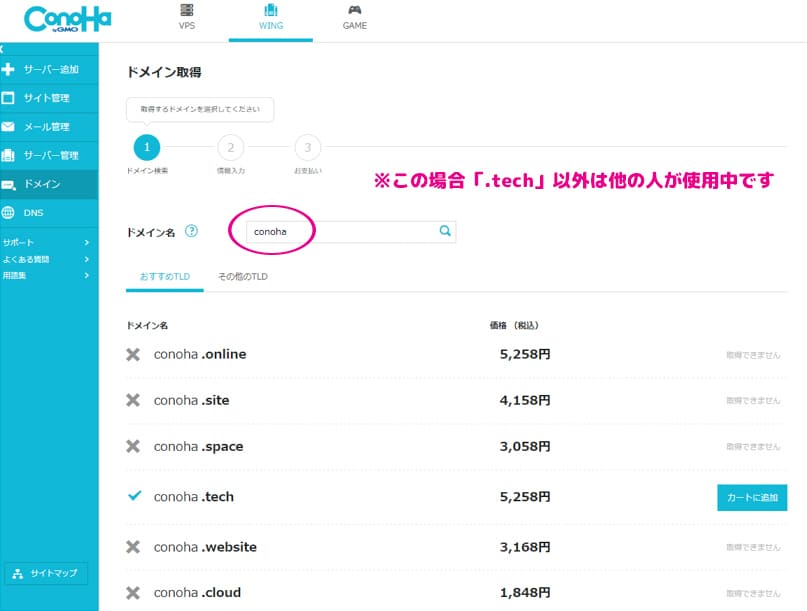The width and height of the screenshot is (807, 611).
Task: Click the ドメイン sidebar icon
Action: pyautogui.click(x=8, y=184)
